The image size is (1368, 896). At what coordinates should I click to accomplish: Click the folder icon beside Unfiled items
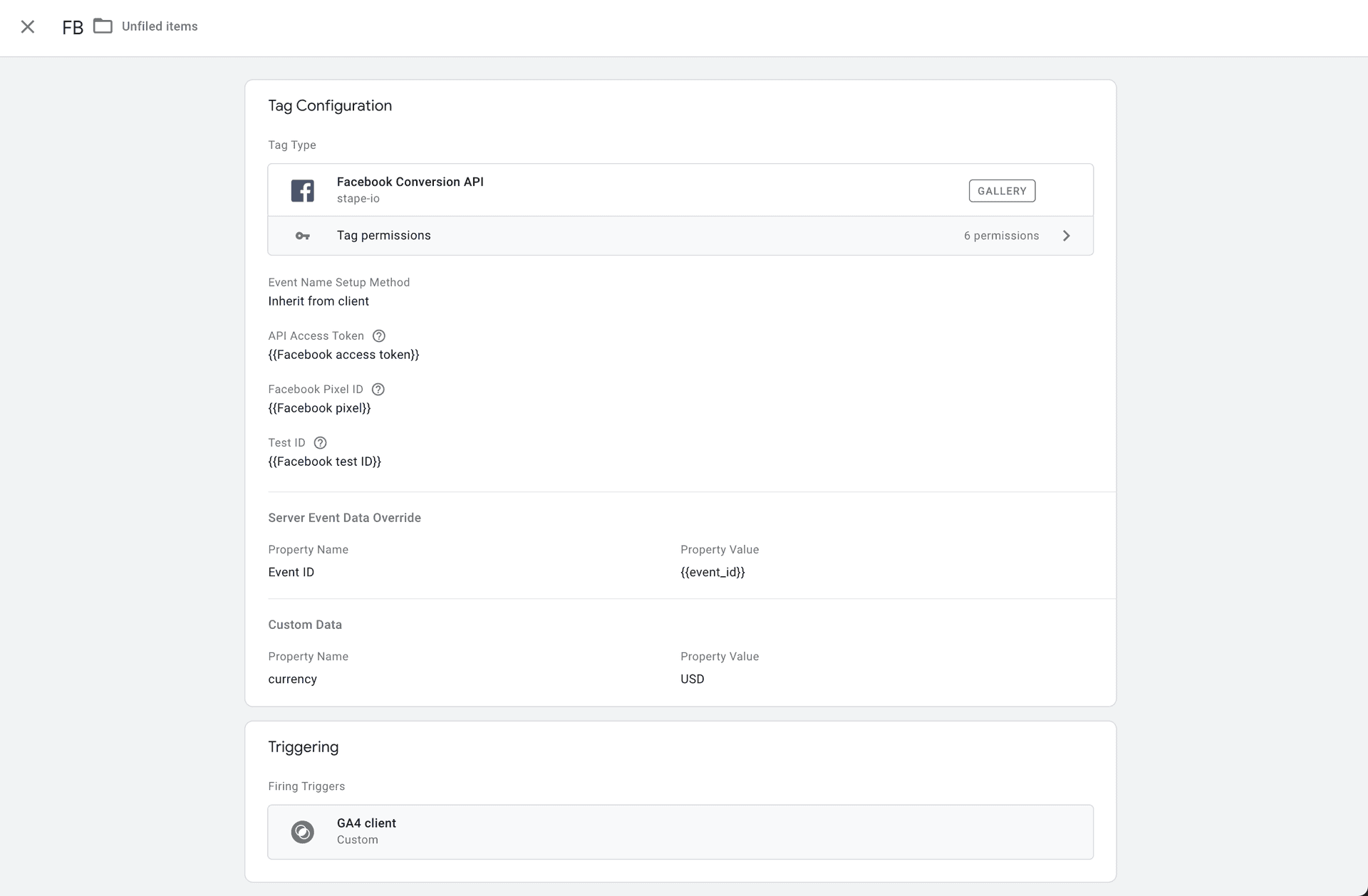point(103,26)
